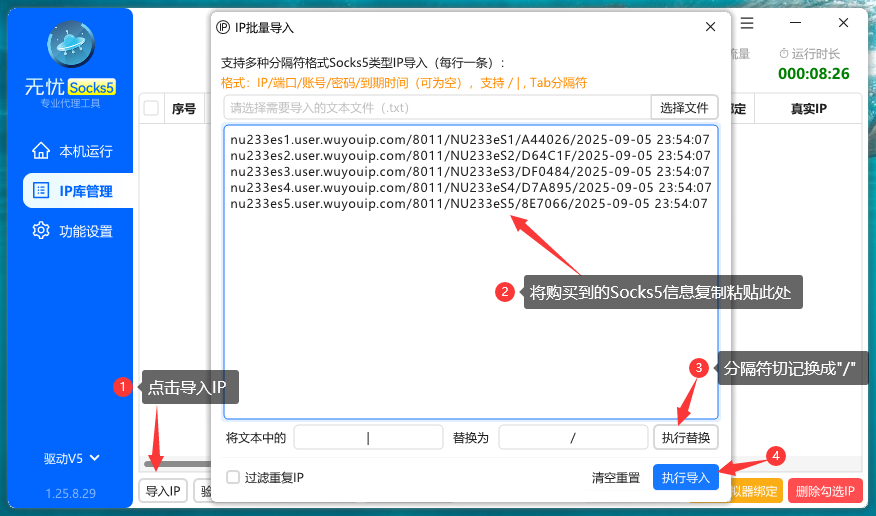This screenshot has height=516, width=876.
Task: Expand the 驱动V5 dropdown
Action: click(72, 458)
